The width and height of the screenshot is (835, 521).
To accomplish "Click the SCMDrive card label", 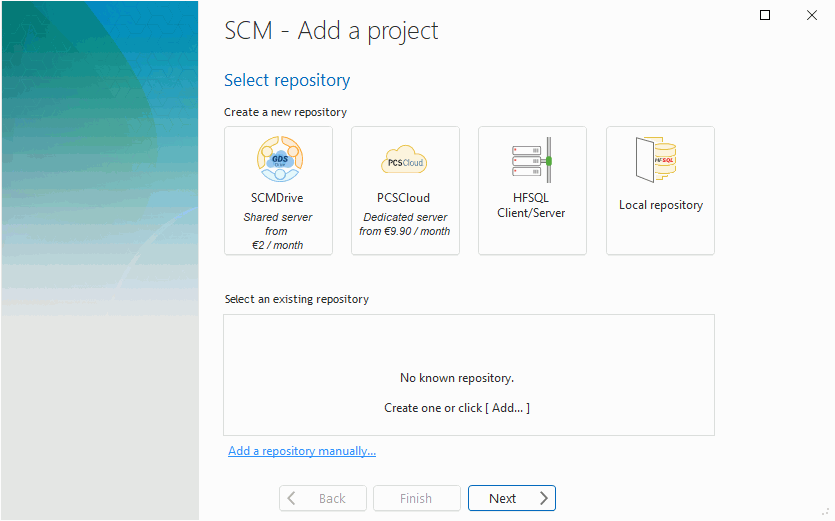I will point(277,198).
